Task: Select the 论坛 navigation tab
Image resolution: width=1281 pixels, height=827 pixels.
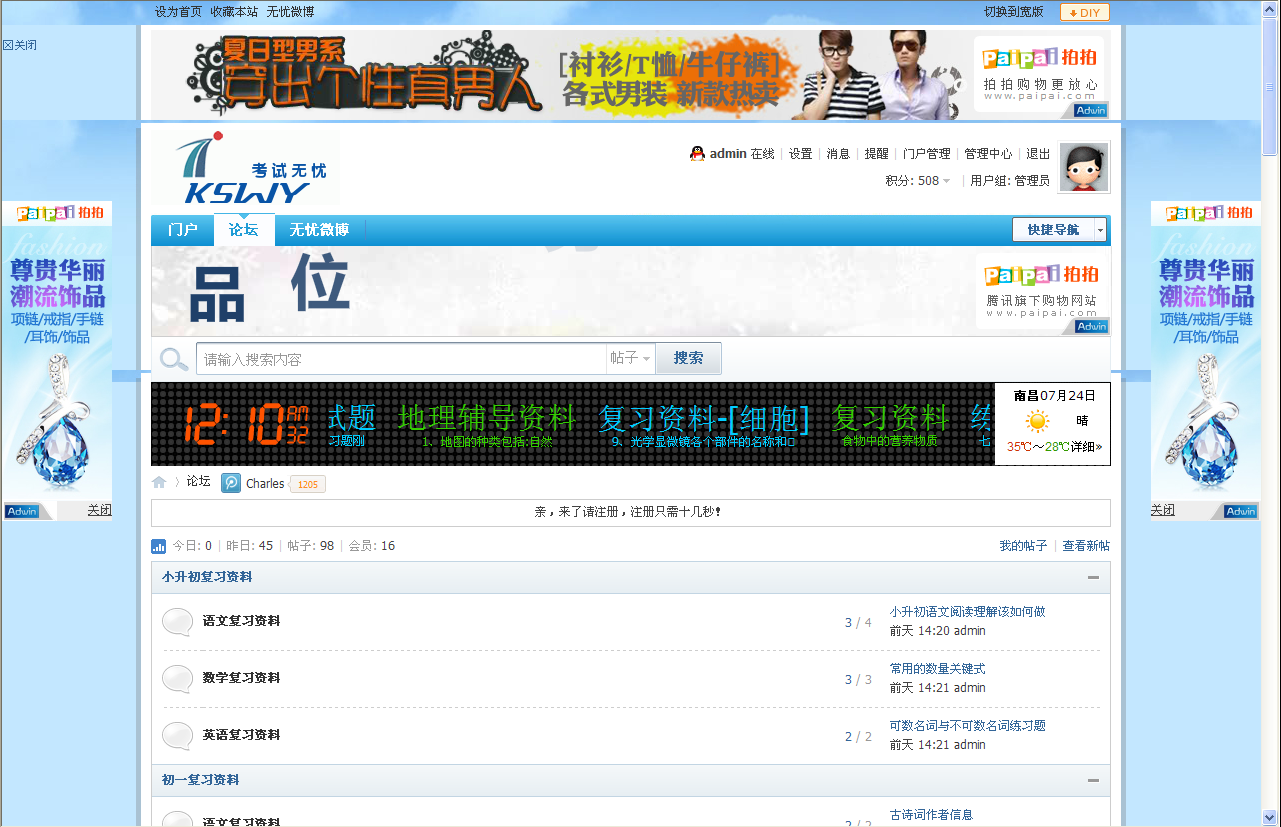Action: (244, 230)
